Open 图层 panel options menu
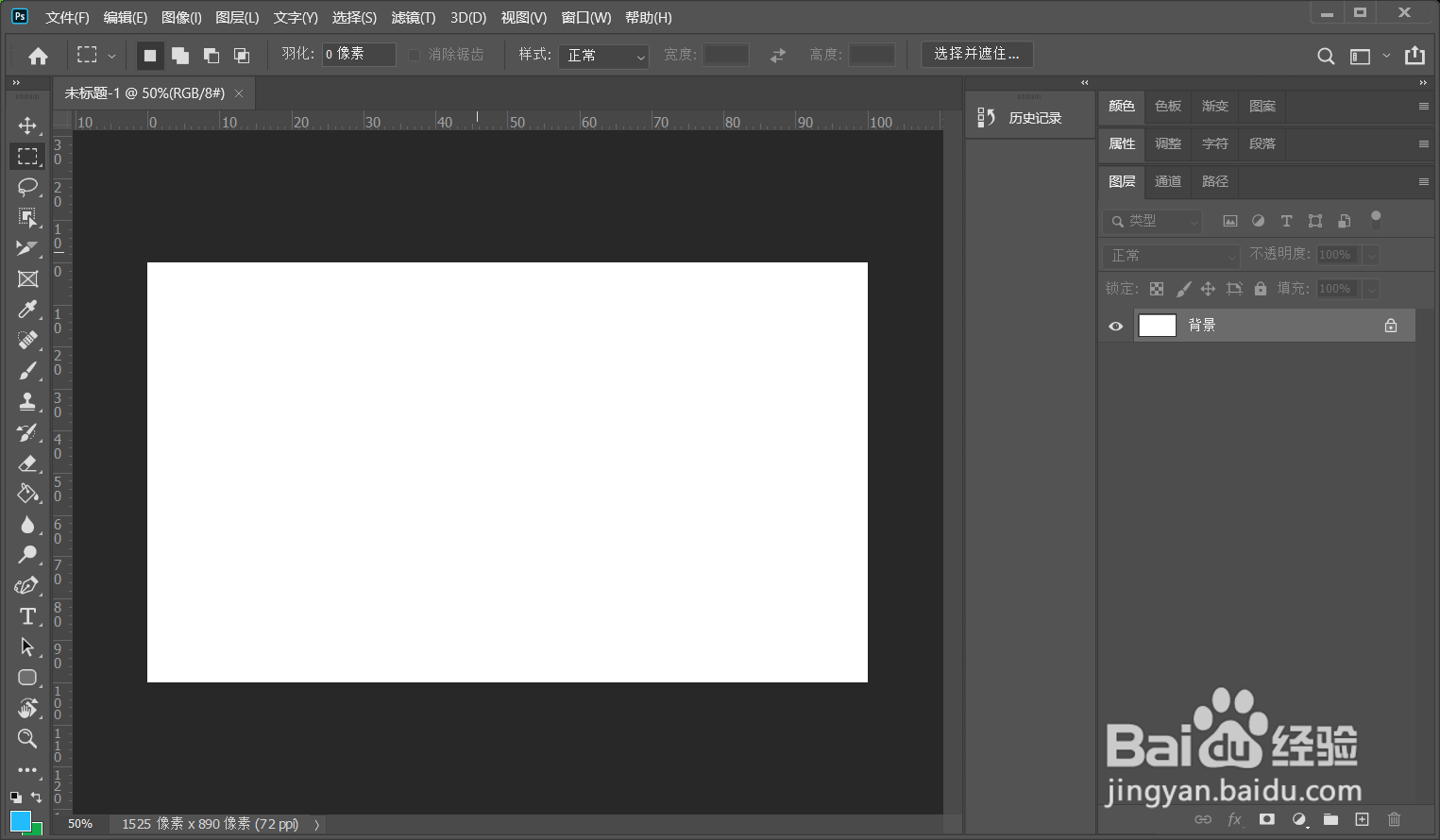1440x840 pixels. 1423,181
